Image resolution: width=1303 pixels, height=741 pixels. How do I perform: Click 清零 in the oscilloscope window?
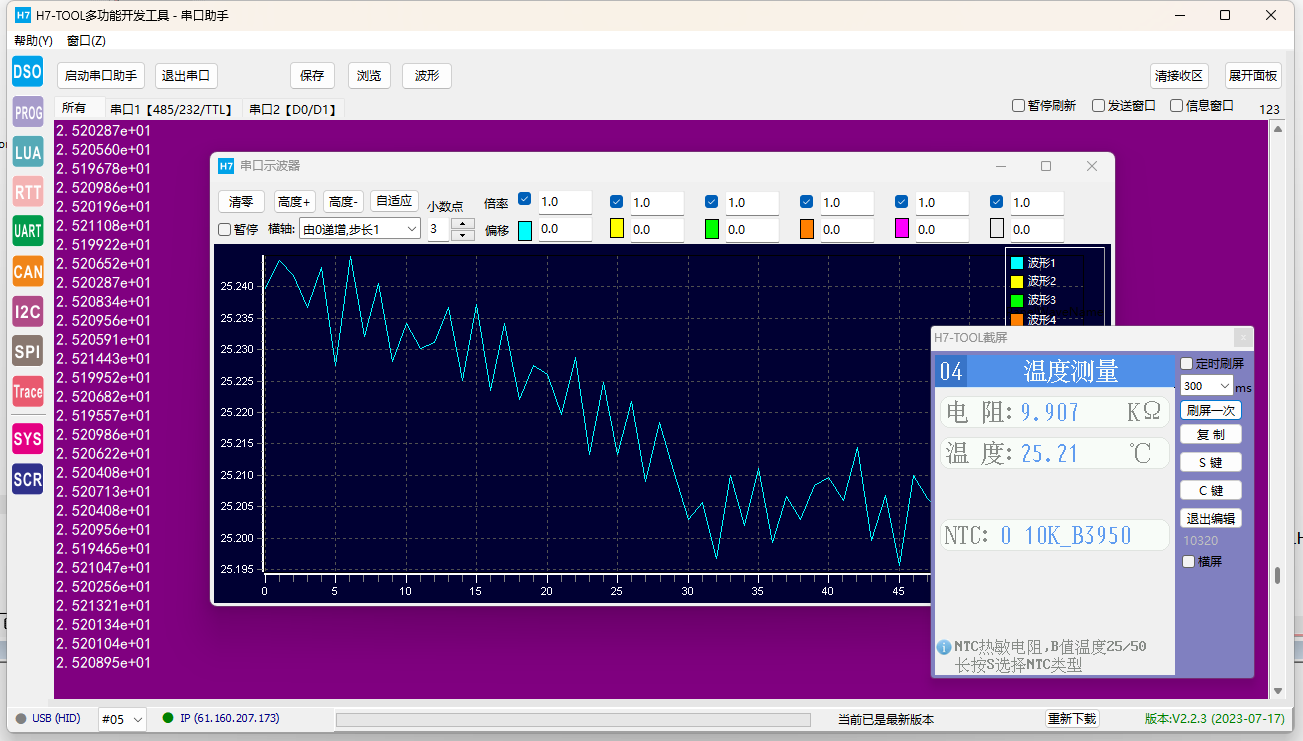point(241,201)
